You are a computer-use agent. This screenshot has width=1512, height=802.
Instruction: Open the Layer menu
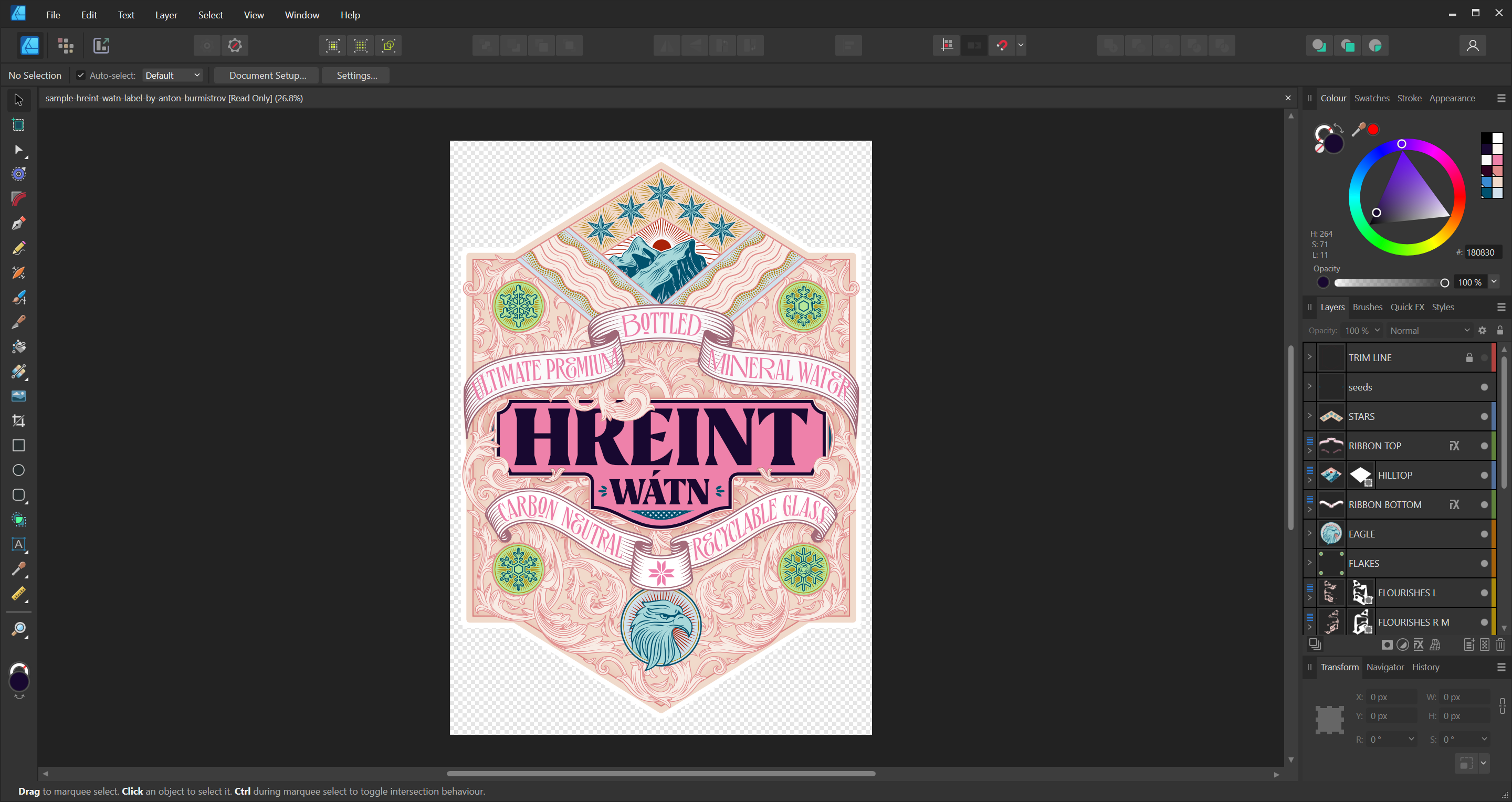tap(165, 15)
